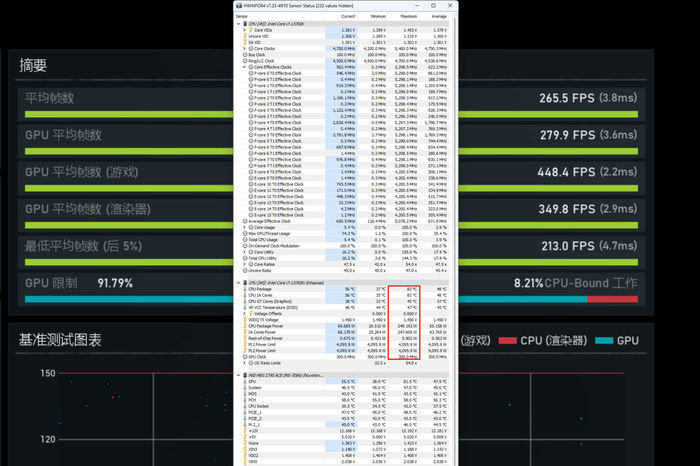Click Total CPU Usage row icon
The height and width of the screenshot is (466, 700).
coord(245,240)
